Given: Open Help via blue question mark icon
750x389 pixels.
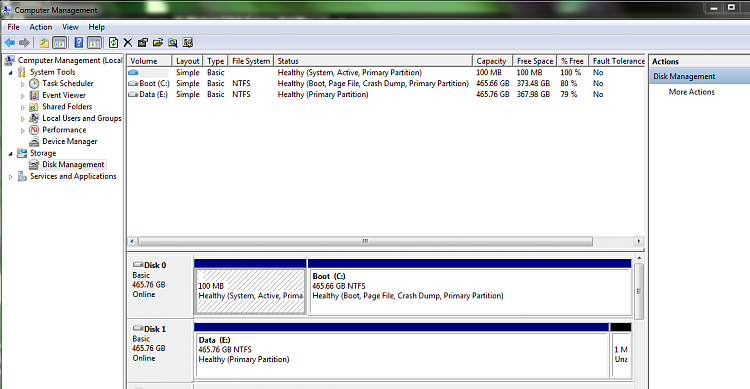Looking at the screenshot, I should click(x=78, y=43).
